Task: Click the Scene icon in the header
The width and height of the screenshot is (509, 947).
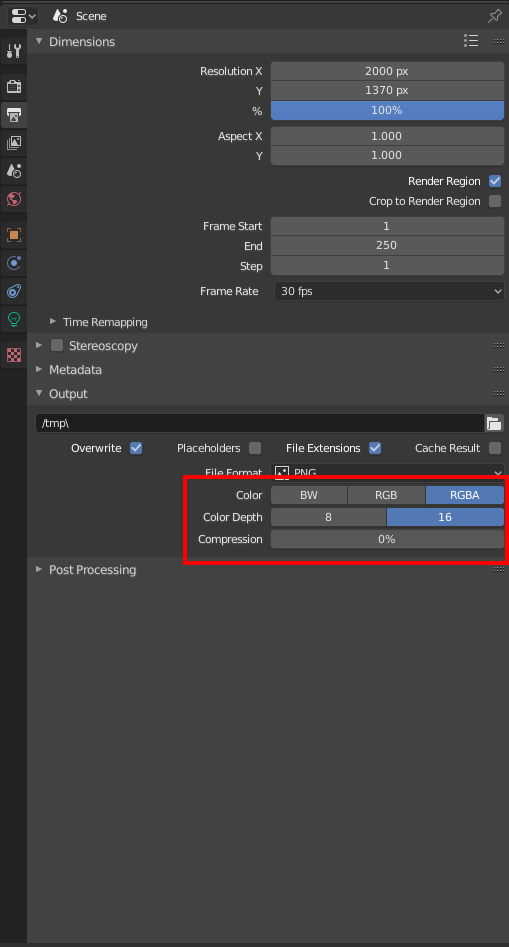Action: pos(60,16)
